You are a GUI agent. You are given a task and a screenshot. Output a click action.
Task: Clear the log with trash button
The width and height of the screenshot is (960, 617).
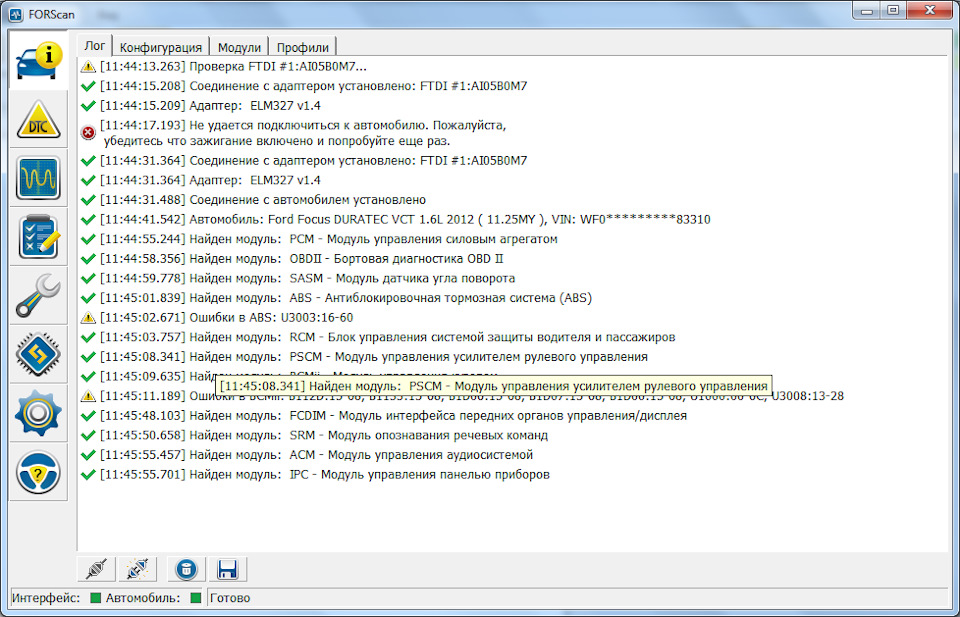click(186, 569)
